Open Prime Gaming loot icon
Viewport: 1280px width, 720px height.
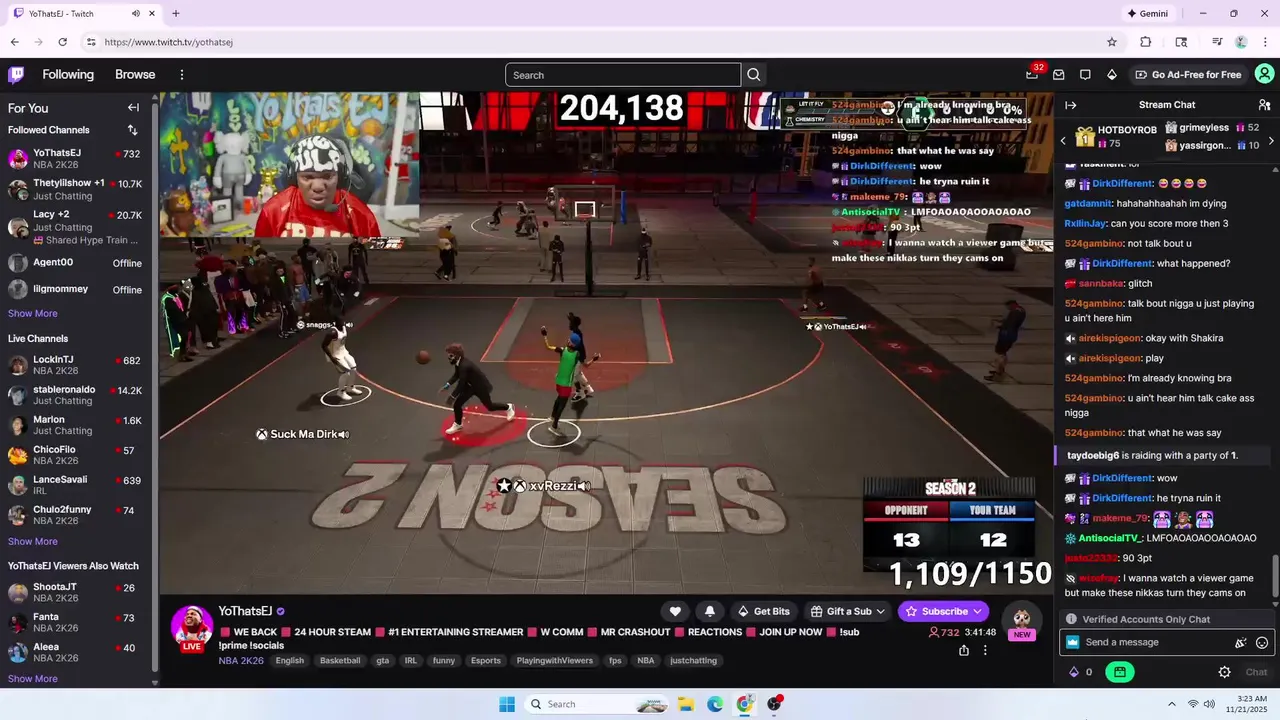point(1032,74)
